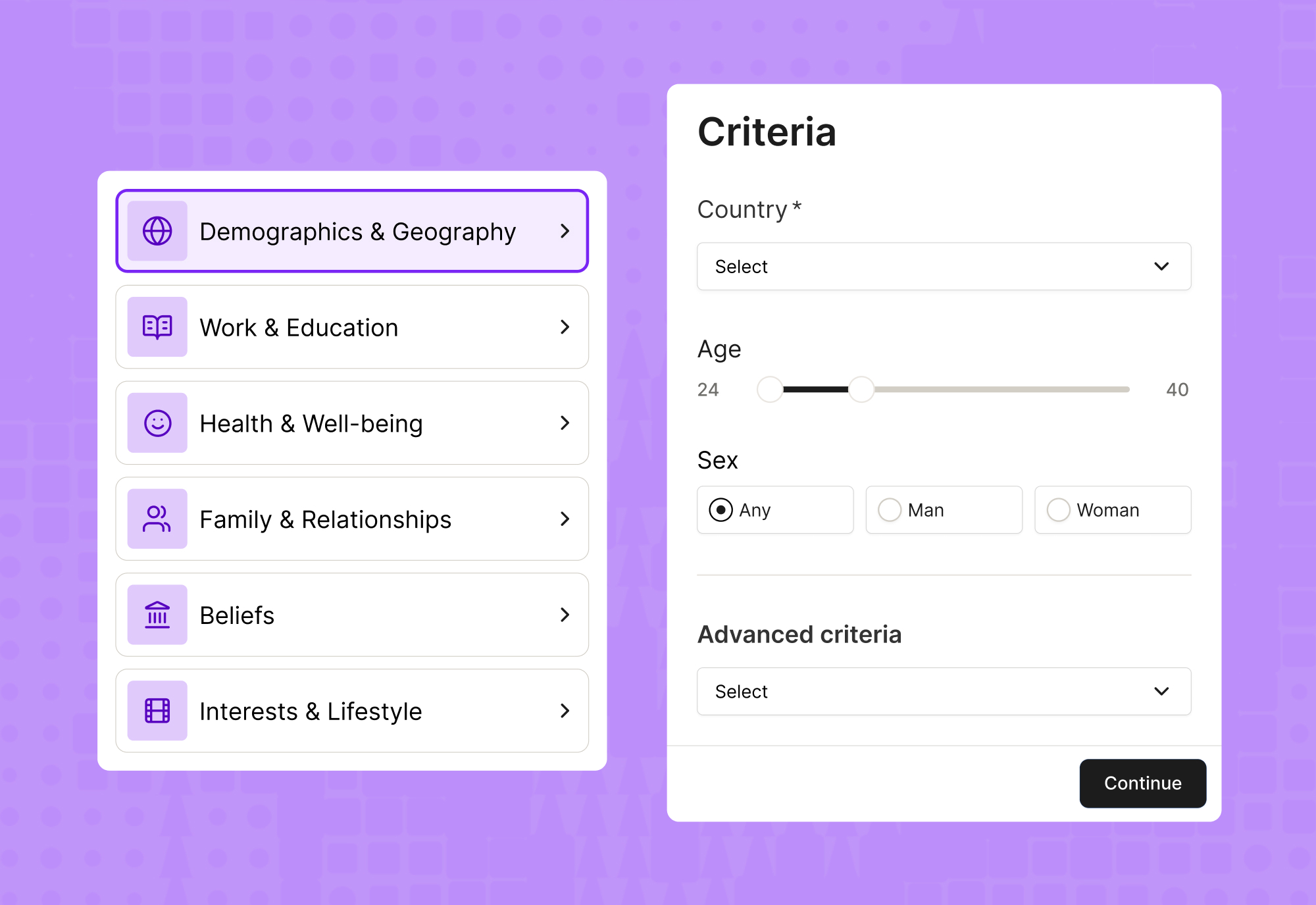1316x905 pixels.
Task: Open the Advanced criteria select dropdown
Action: [x=944, y=692]
